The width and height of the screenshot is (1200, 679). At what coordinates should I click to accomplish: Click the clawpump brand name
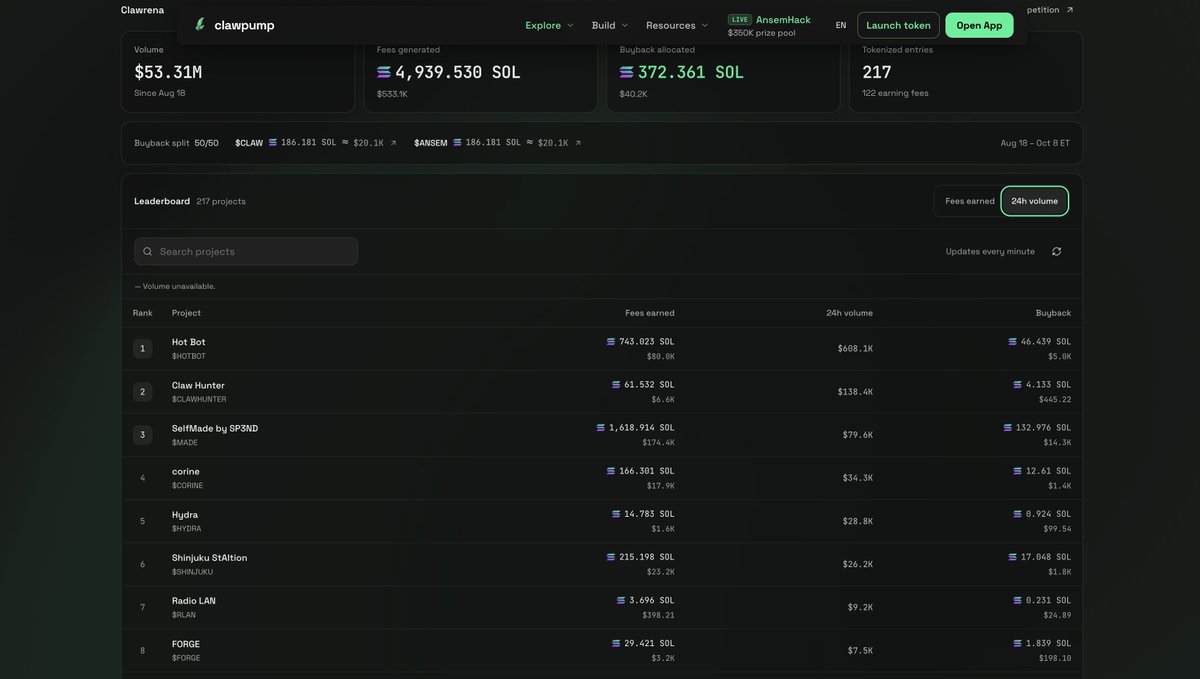click(x=244, y=25)
